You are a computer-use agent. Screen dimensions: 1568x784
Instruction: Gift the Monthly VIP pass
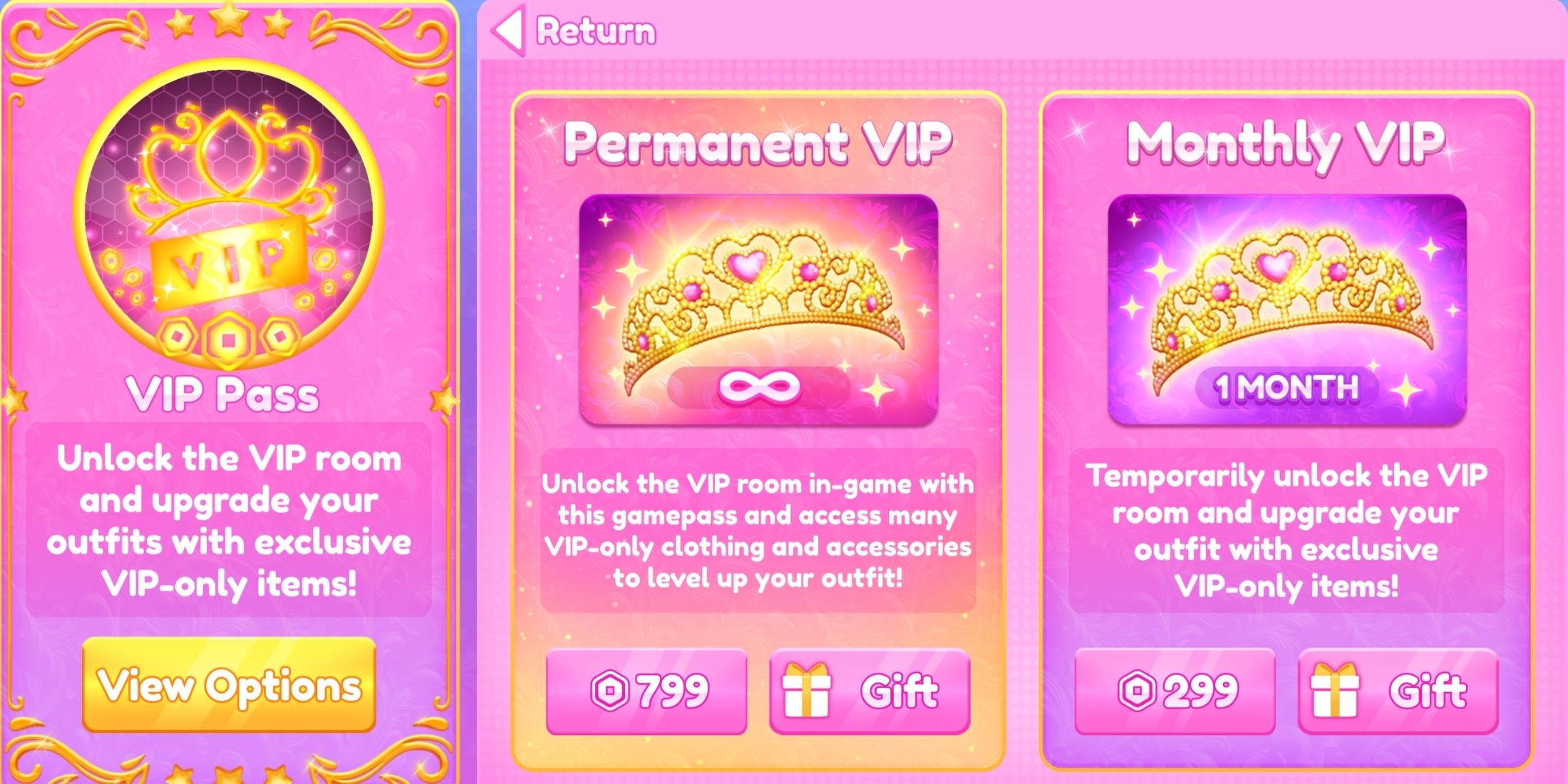tap(1398, 691)
